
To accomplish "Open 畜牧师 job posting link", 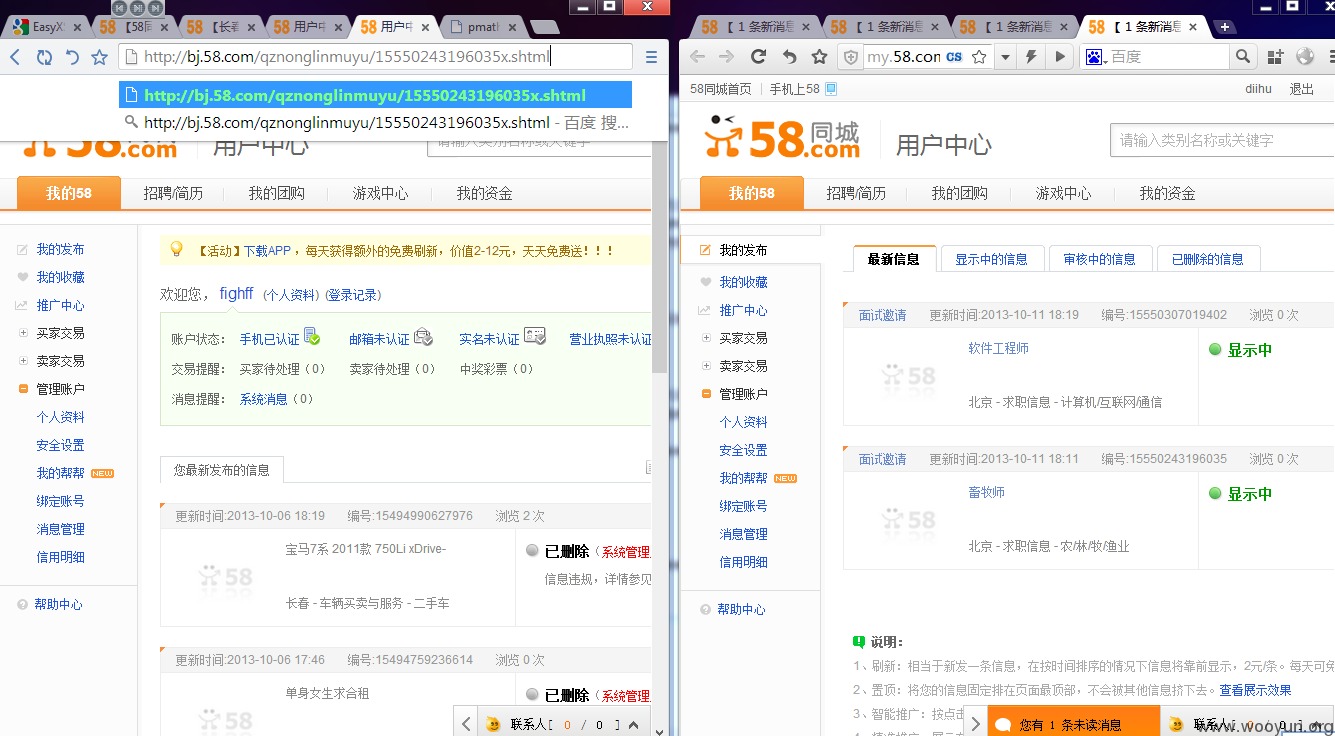I will (986, 492).
